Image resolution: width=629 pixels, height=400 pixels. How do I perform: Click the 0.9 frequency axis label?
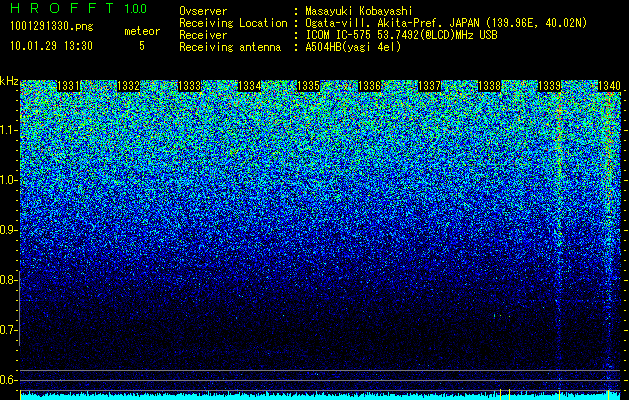click(x=9, y=230)
